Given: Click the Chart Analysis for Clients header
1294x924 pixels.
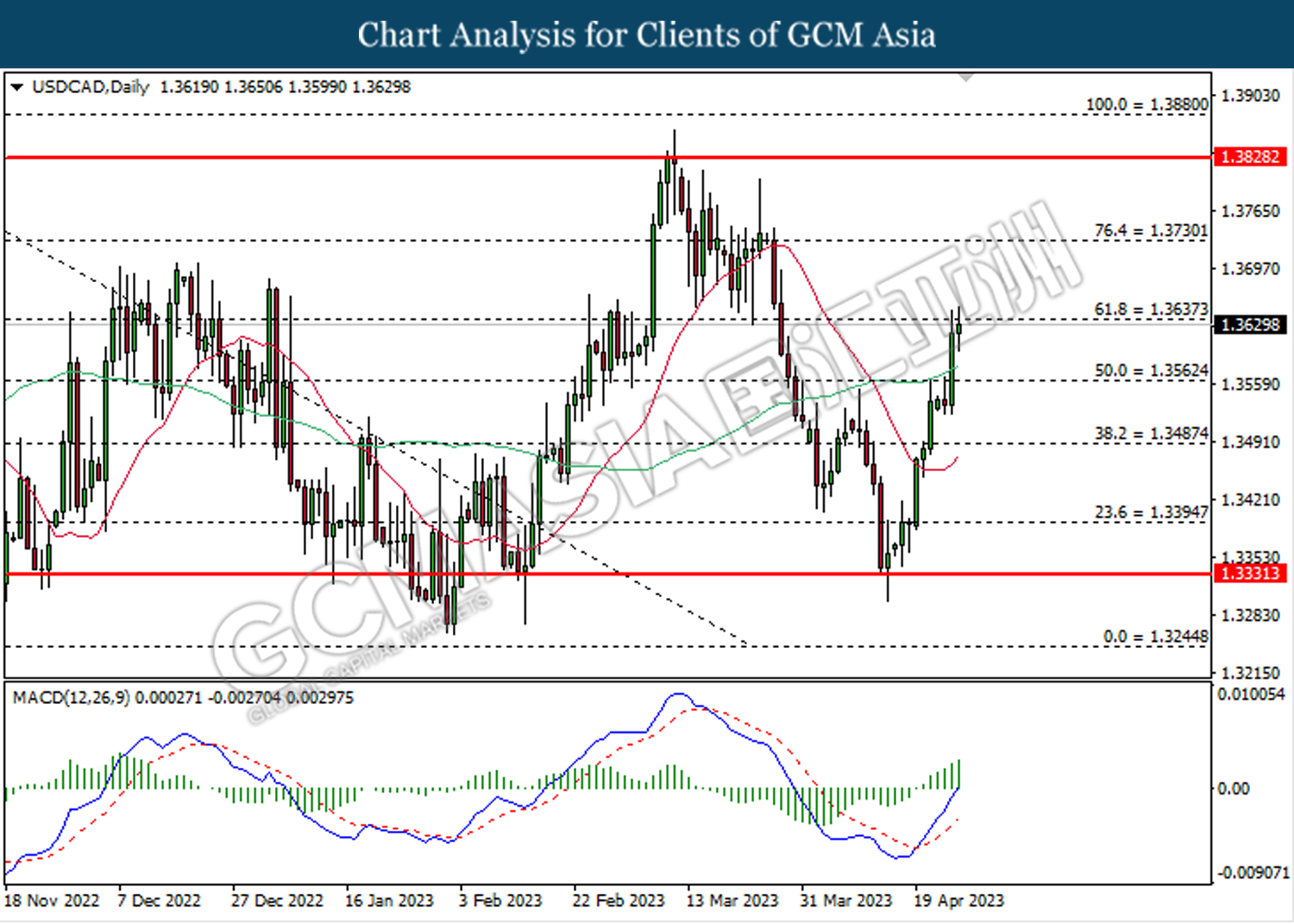Looking at the screenshot, I should pyautogui.click(x=647, y=35).
